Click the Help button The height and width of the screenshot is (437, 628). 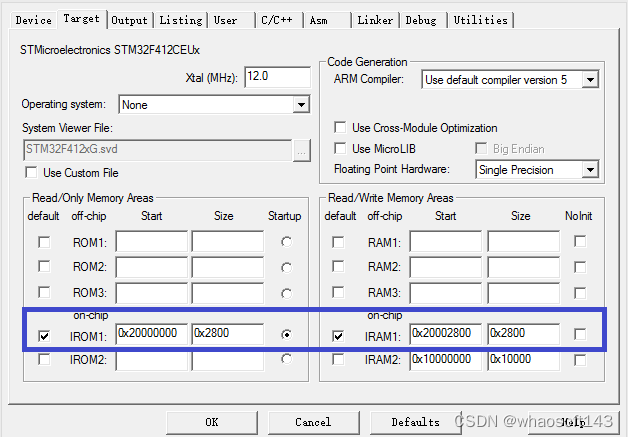pos(574,422)
